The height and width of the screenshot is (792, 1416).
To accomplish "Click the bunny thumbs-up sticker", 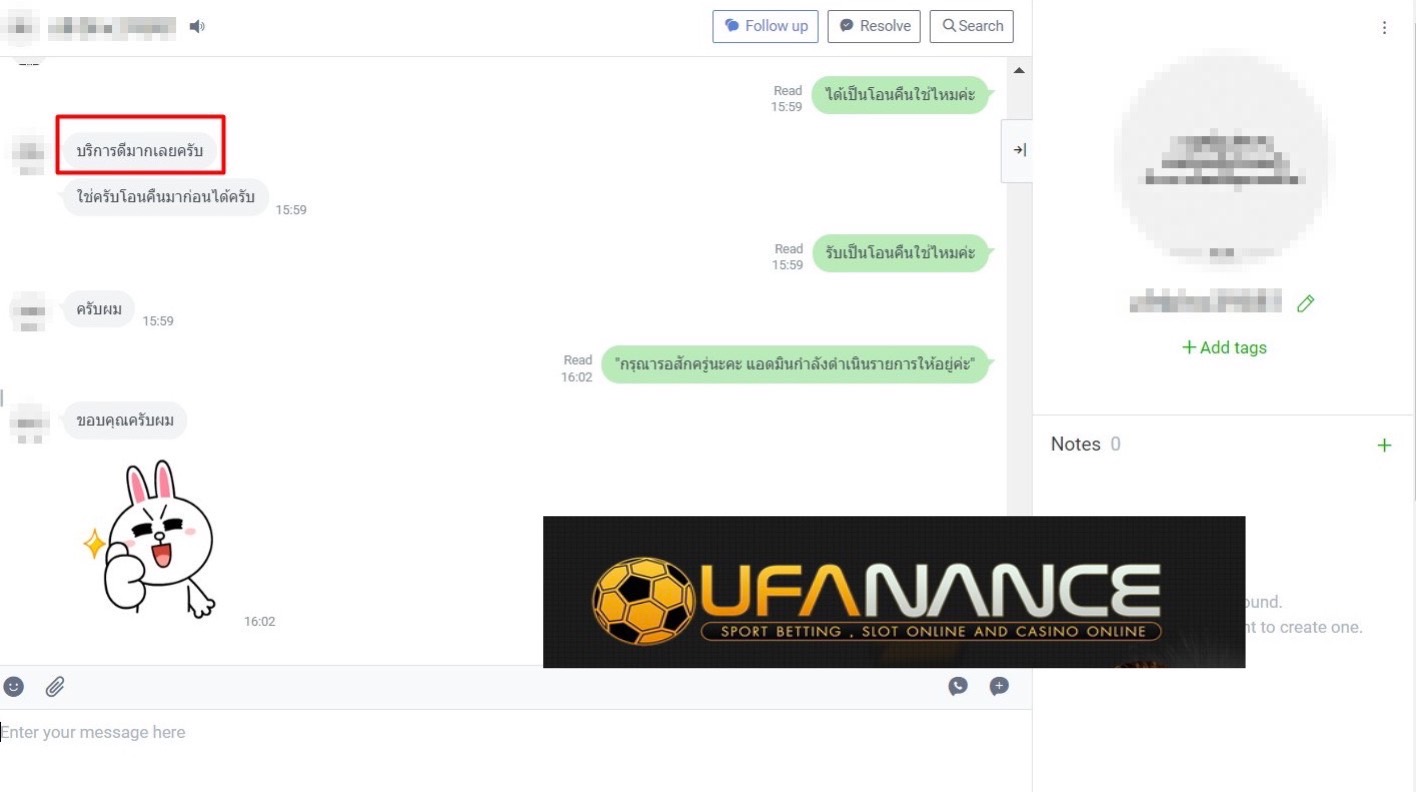I will 150,540.
